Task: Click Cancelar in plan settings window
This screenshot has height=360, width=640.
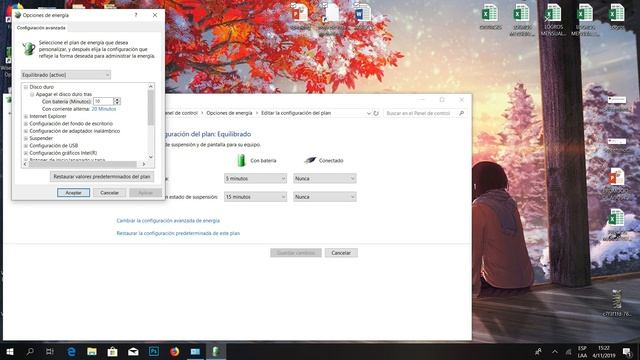Action: point(341,253)
